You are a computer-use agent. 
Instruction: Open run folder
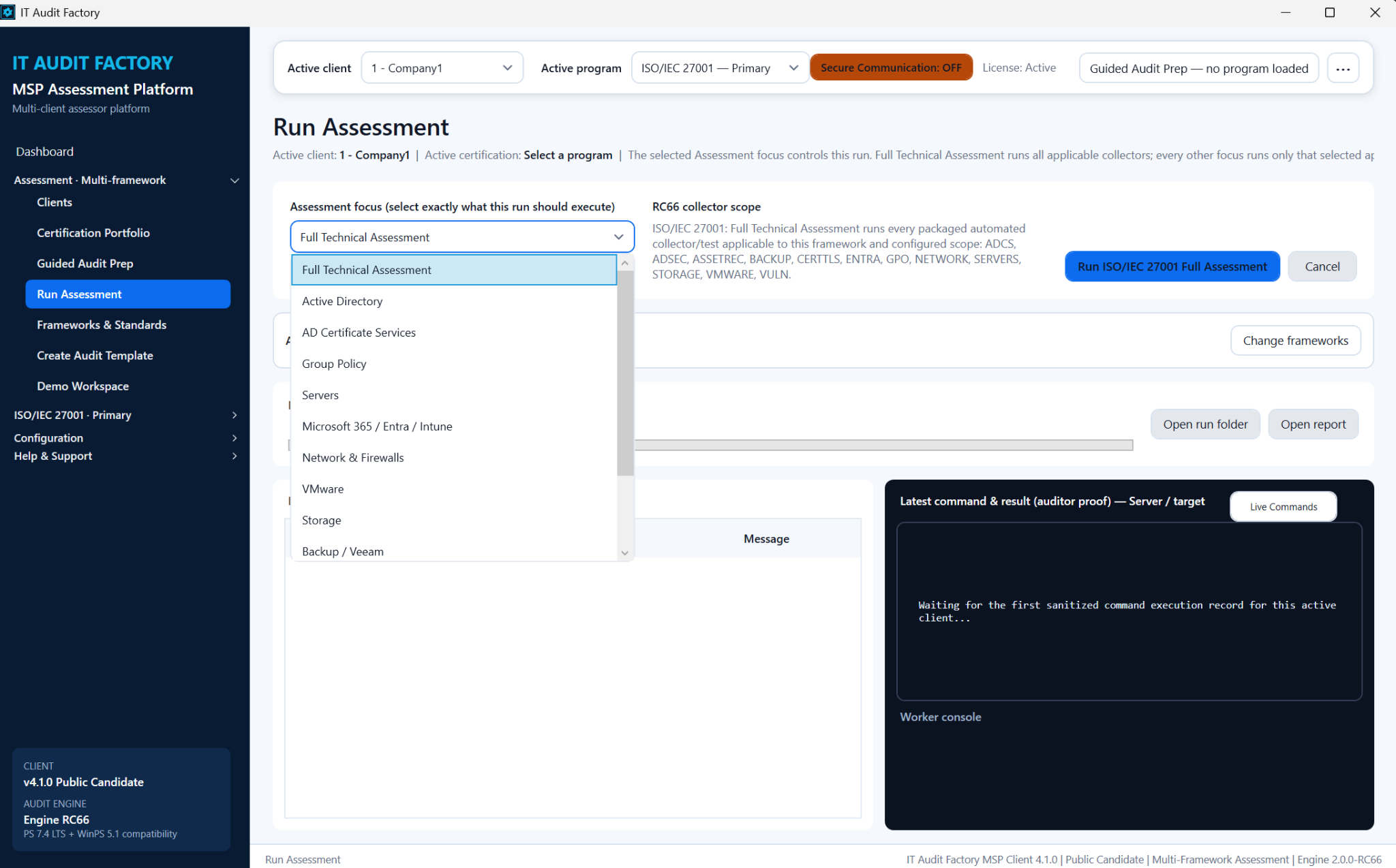(1205, 424)
